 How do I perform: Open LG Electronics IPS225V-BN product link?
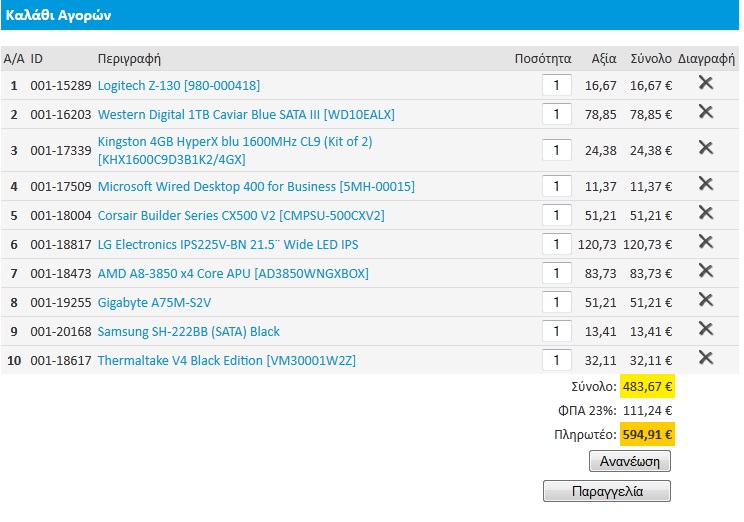(x=228, y=244)
